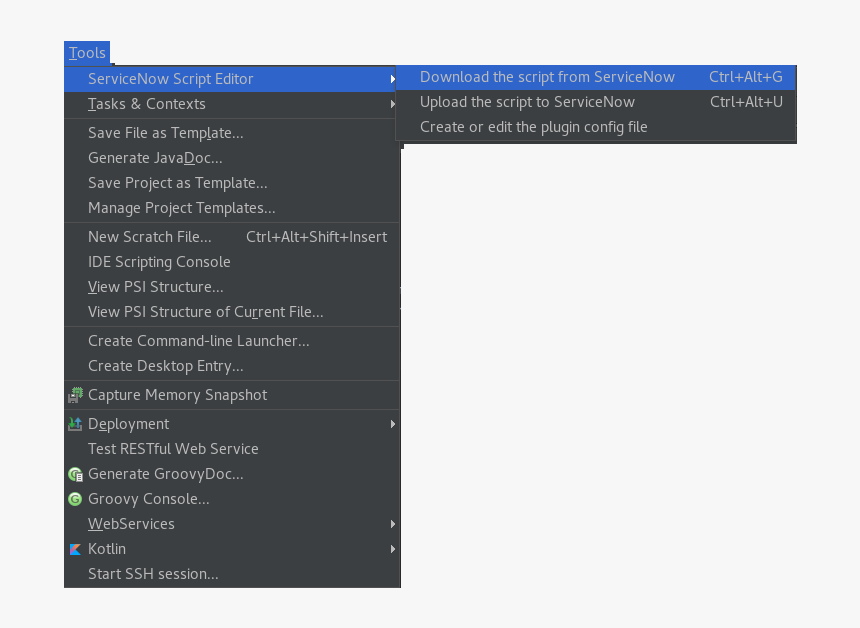
Task: Click the Generate GroovyDoc icon
Action: click(x=75, y=474)
